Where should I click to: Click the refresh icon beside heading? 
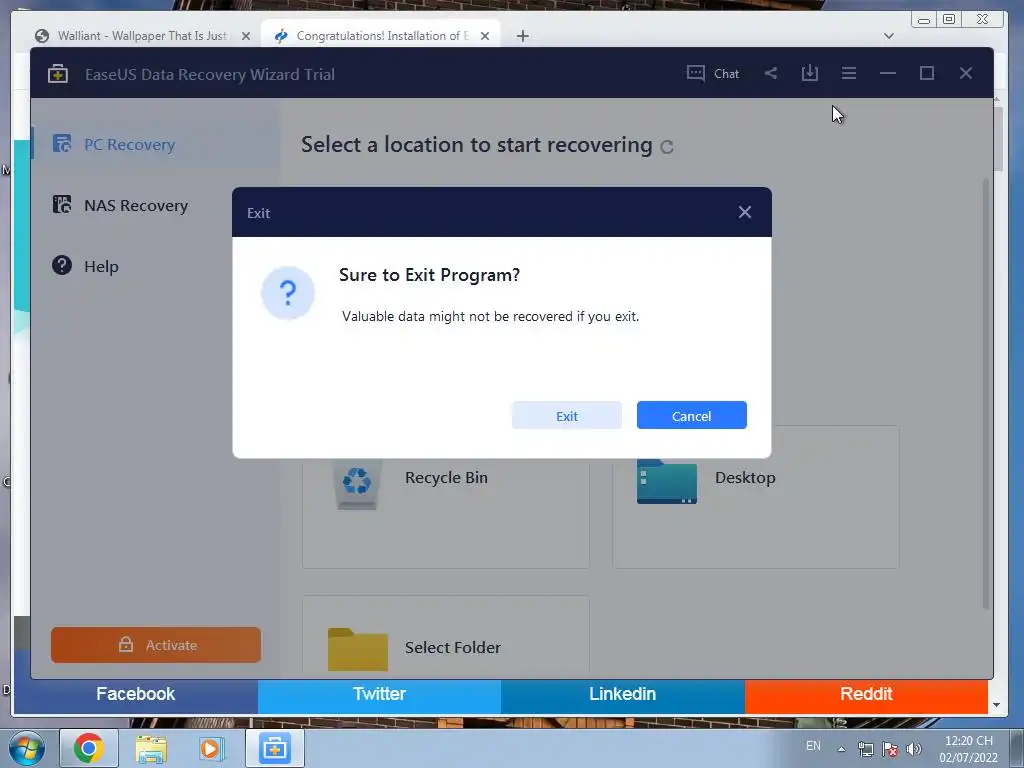coord(666,147)
